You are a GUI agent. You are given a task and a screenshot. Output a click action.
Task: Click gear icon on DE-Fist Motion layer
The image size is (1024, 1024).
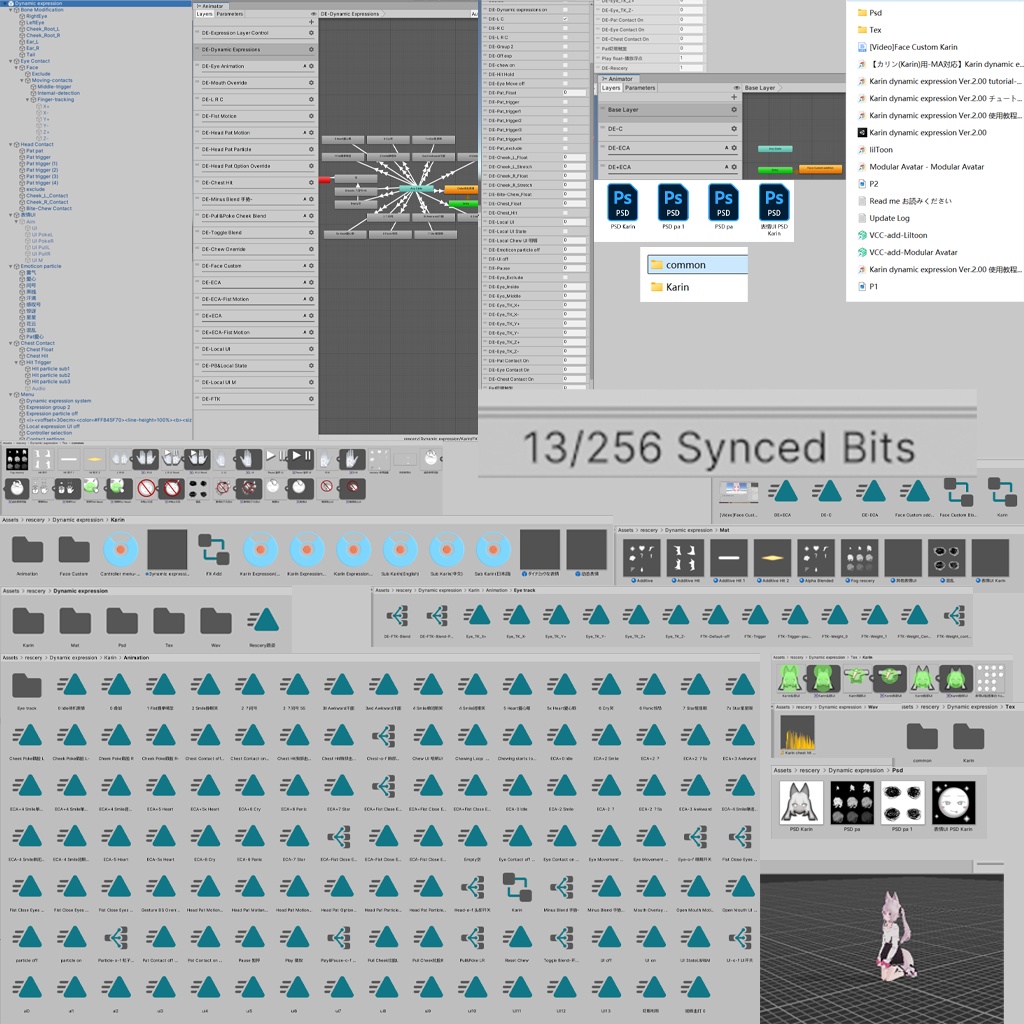point(311,116)
